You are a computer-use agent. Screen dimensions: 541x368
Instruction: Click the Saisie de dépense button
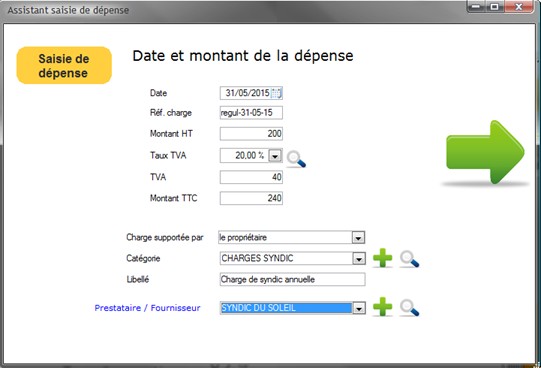pyautogui.click(x=64, y=66)
